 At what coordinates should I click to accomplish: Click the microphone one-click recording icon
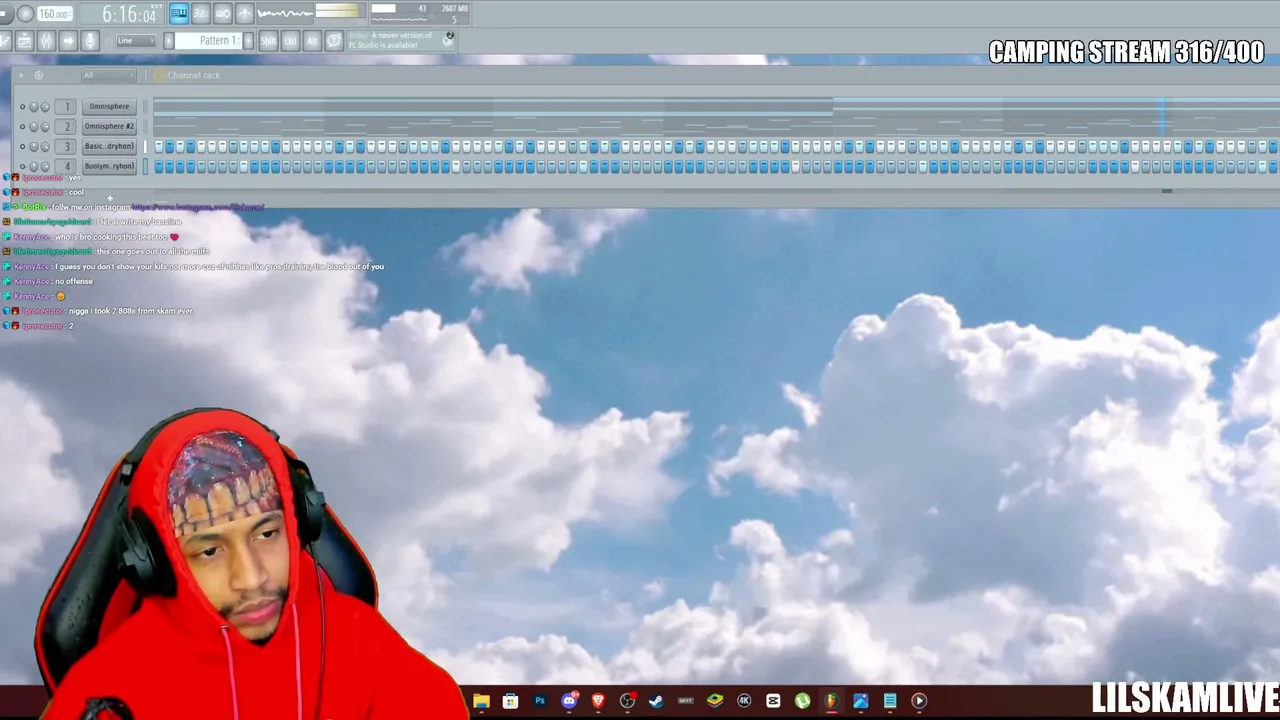[x=90, y=41]
